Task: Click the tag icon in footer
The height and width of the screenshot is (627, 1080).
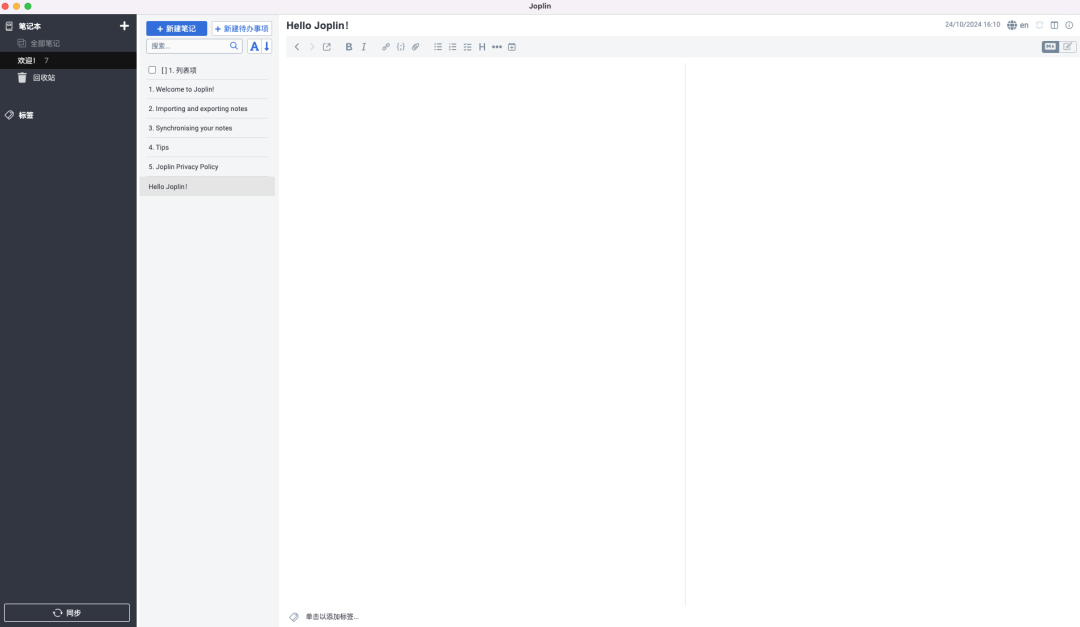Action: pyautogui.click(x=294, y=617)
